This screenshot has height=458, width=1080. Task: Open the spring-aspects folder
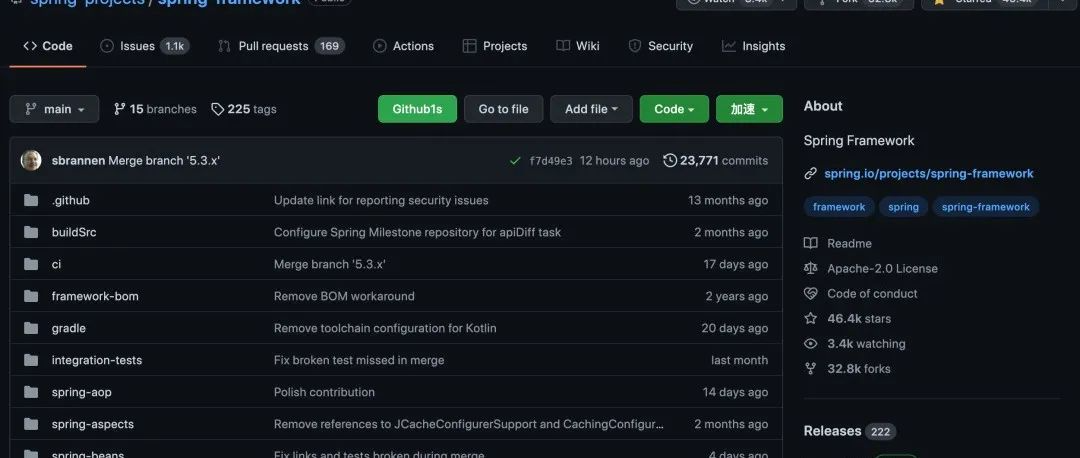(93, 424)
